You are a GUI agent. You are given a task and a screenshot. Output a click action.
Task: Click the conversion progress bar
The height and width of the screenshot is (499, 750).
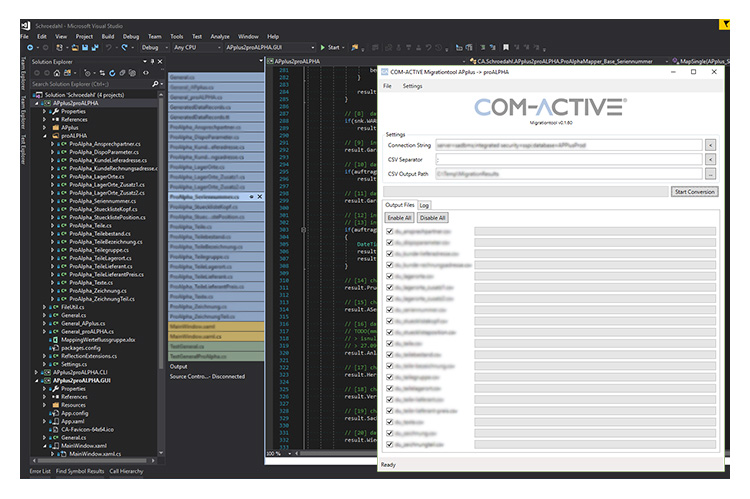(526, 191)
